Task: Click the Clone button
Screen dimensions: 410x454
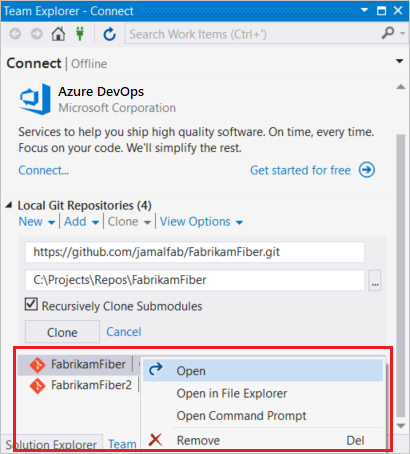Action: [x=62, y=332]
